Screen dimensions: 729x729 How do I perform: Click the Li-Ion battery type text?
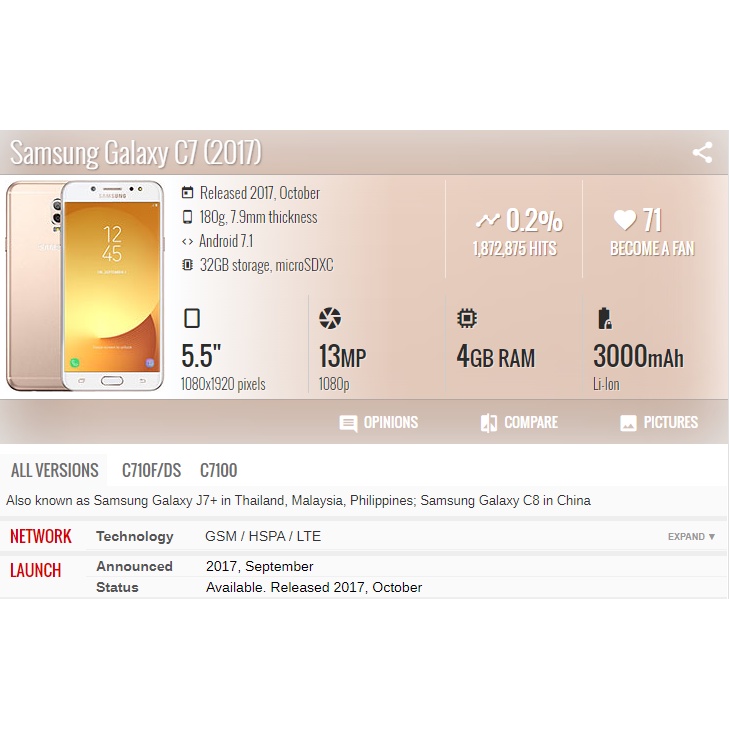click(606, 384)
